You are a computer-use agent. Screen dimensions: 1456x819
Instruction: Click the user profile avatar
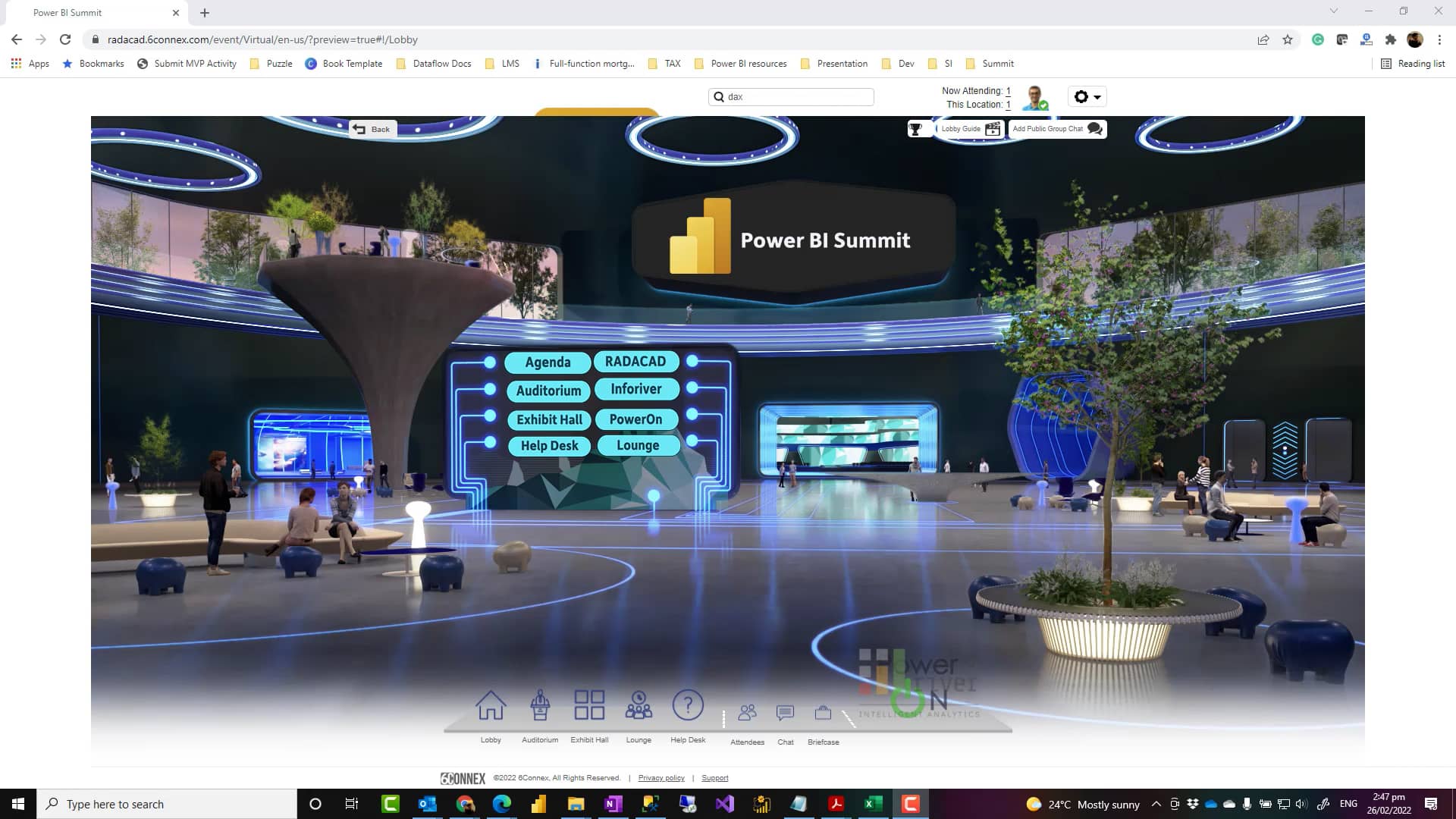(1036, 98)
